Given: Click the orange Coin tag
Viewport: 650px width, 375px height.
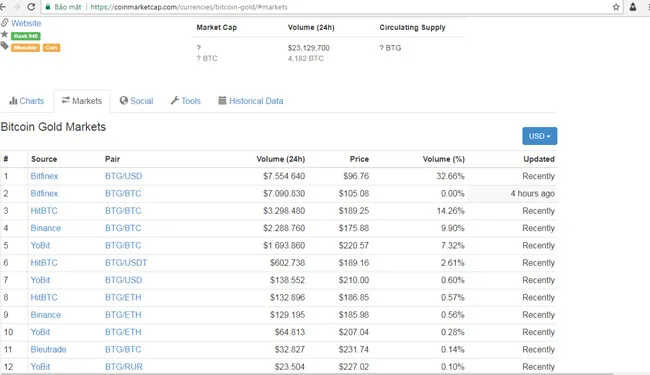Looking at the screenshot, I should pyautogui.click(x=51, y=48).
